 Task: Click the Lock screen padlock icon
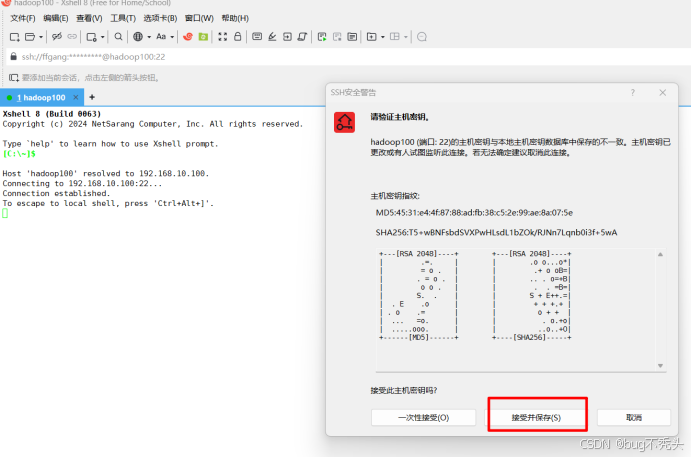point(237,36)
